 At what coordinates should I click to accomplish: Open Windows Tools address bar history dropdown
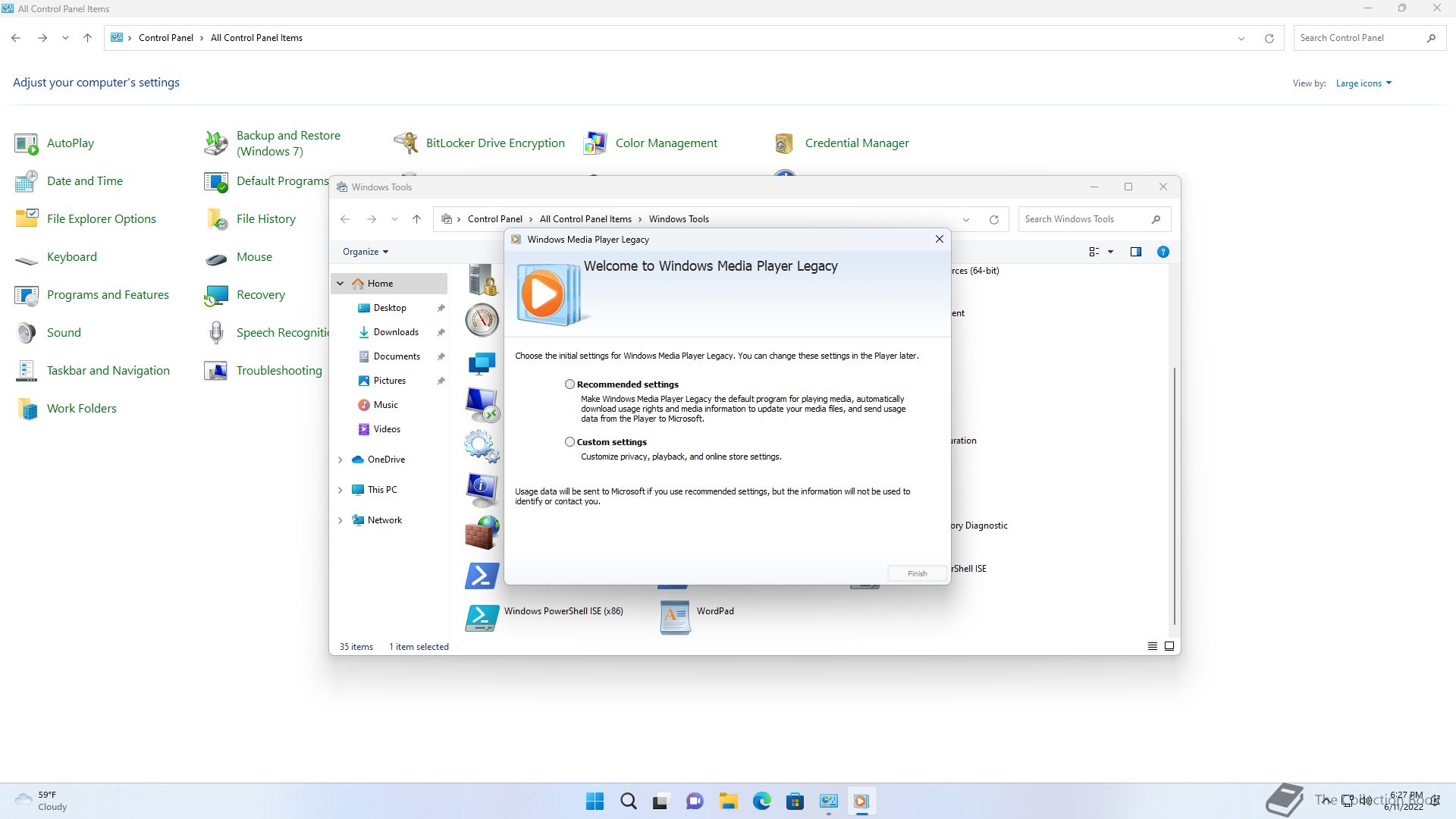coord(966,219)
